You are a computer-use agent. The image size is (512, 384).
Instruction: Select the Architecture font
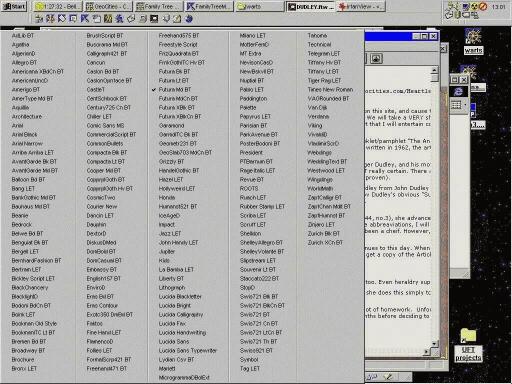pyautogui.click(x=27, y=116)
